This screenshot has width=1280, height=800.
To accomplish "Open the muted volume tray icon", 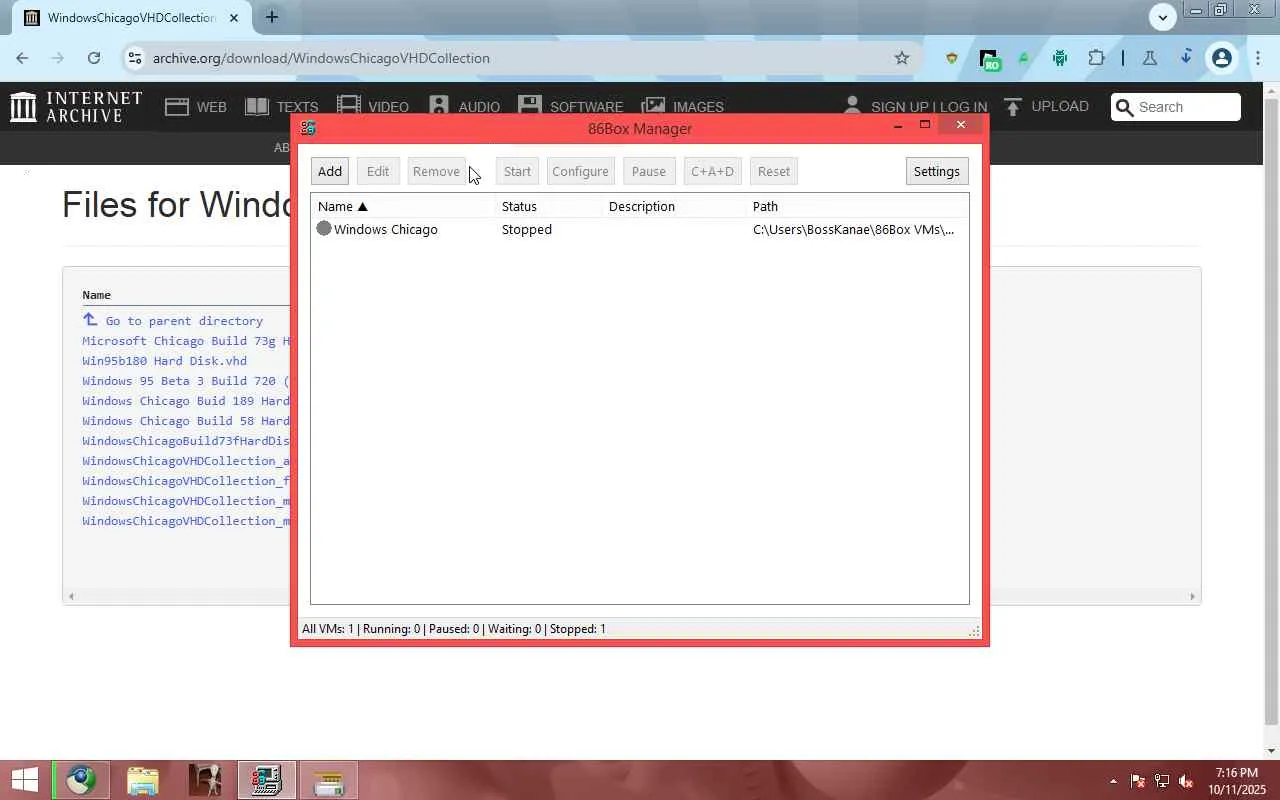I will 1186,781.
